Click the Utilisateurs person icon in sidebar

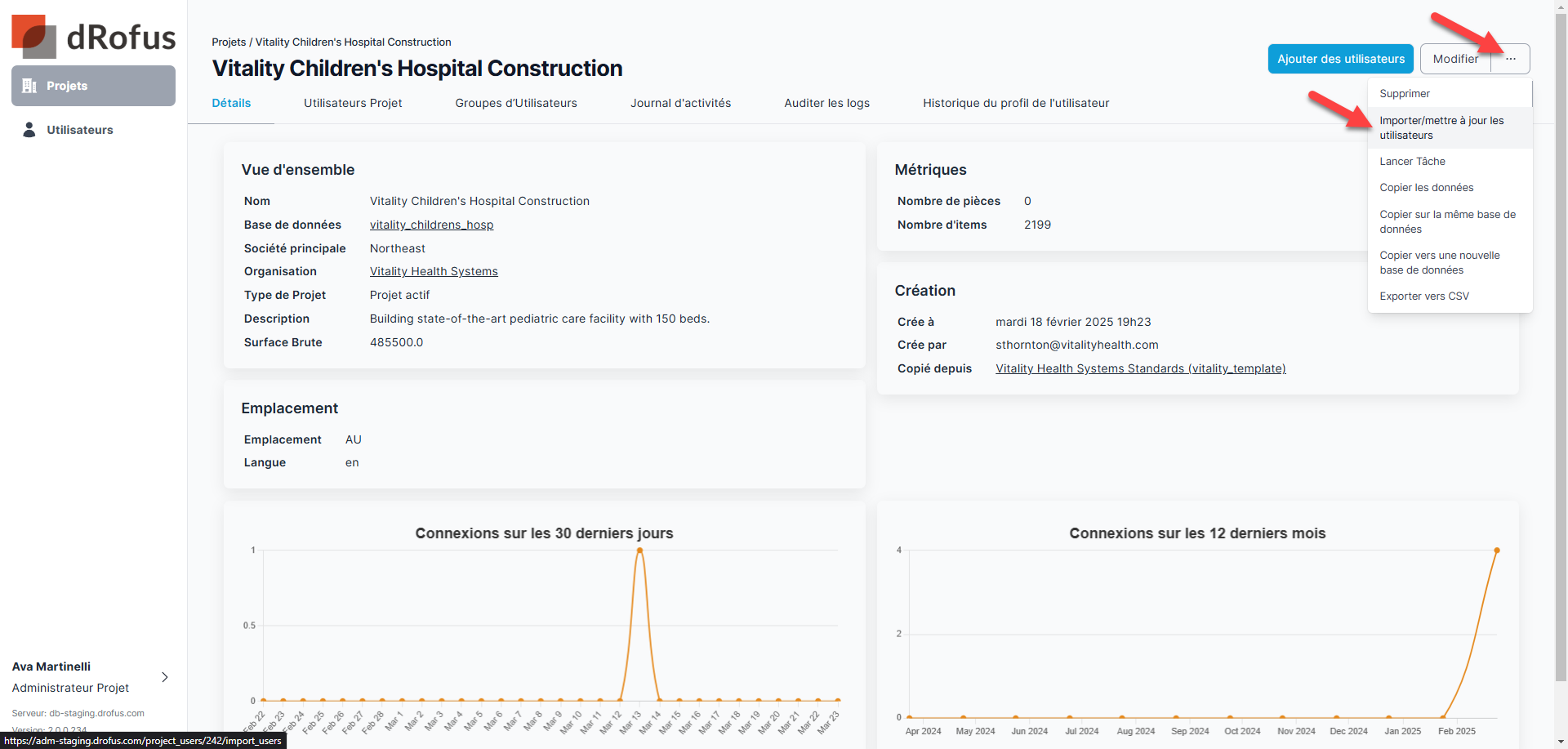coord(29,130)
